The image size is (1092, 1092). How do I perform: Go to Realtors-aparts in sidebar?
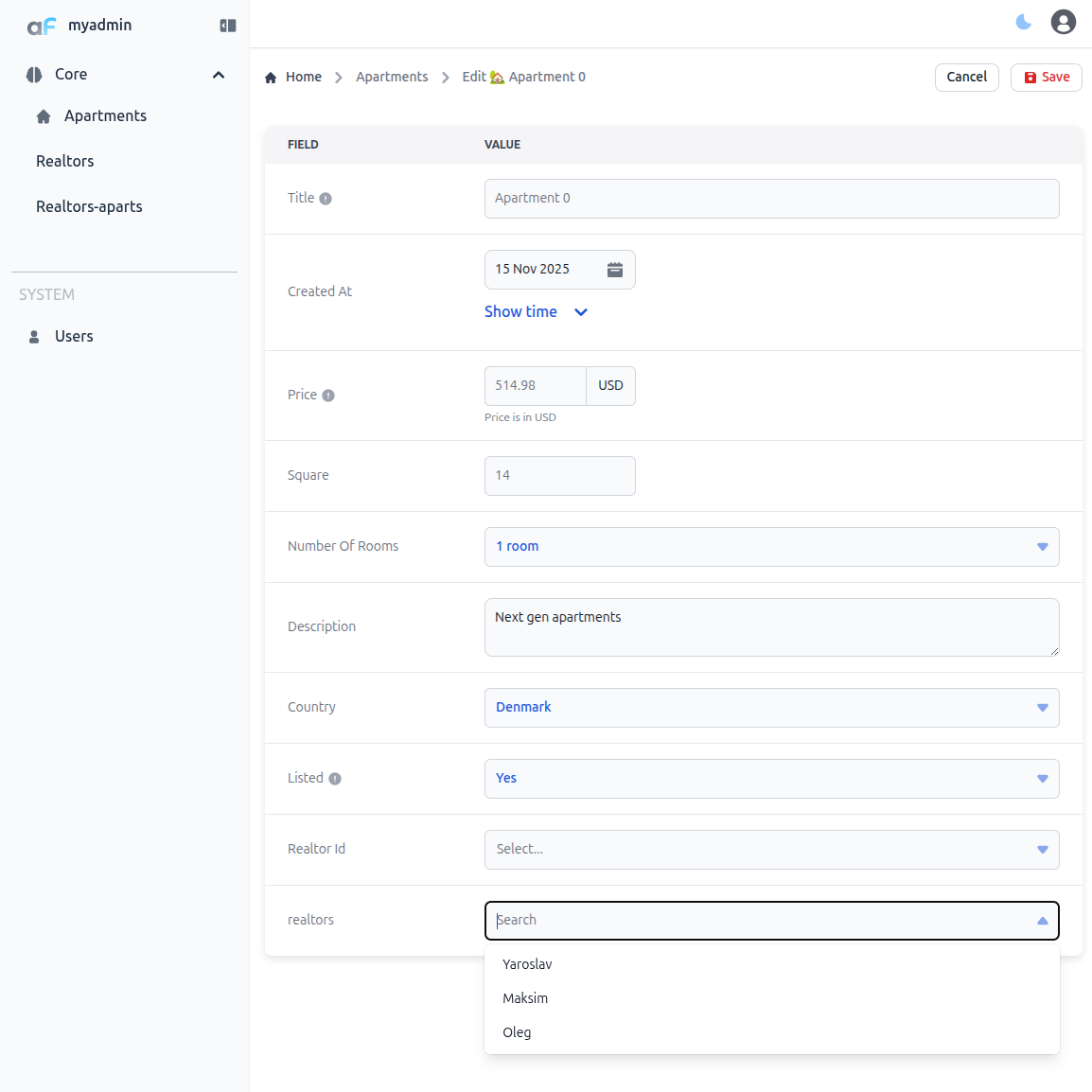tap(89, 206)
